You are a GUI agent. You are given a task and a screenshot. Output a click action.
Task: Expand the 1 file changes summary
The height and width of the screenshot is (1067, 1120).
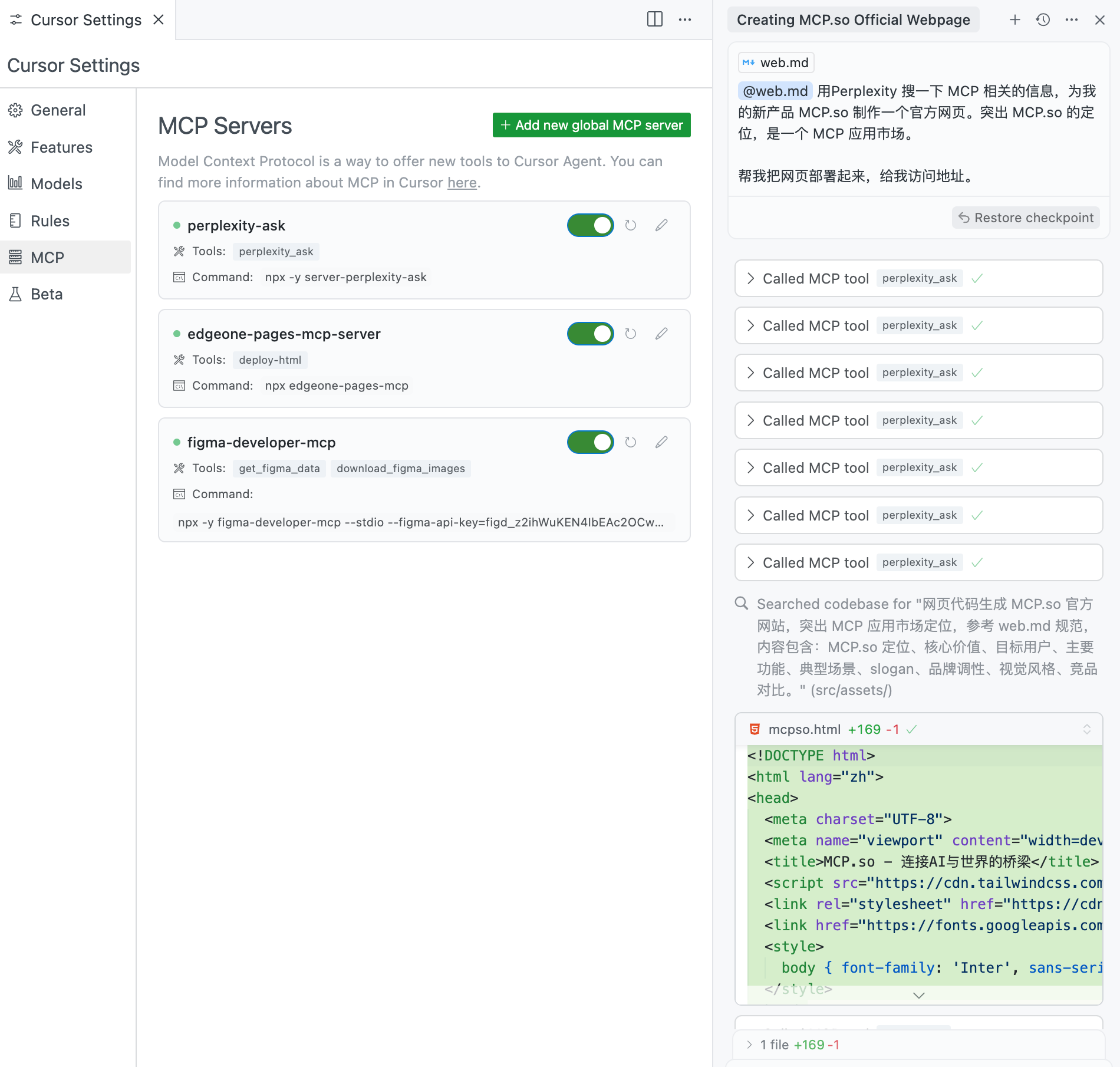click(x=750, y=1045)
